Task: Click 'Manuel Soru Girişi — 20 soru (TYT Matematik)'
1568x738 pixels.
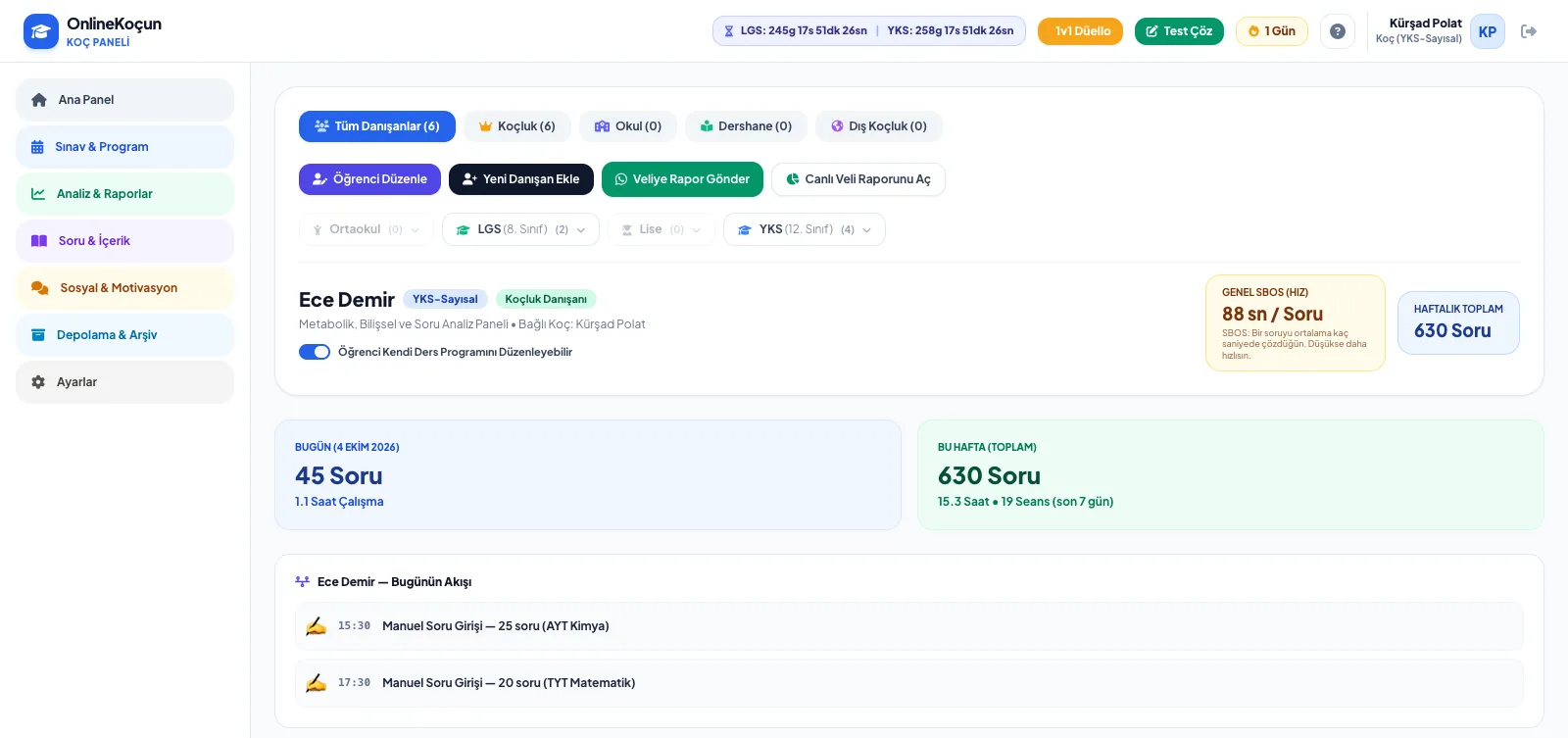Action: tap(509, 683)
